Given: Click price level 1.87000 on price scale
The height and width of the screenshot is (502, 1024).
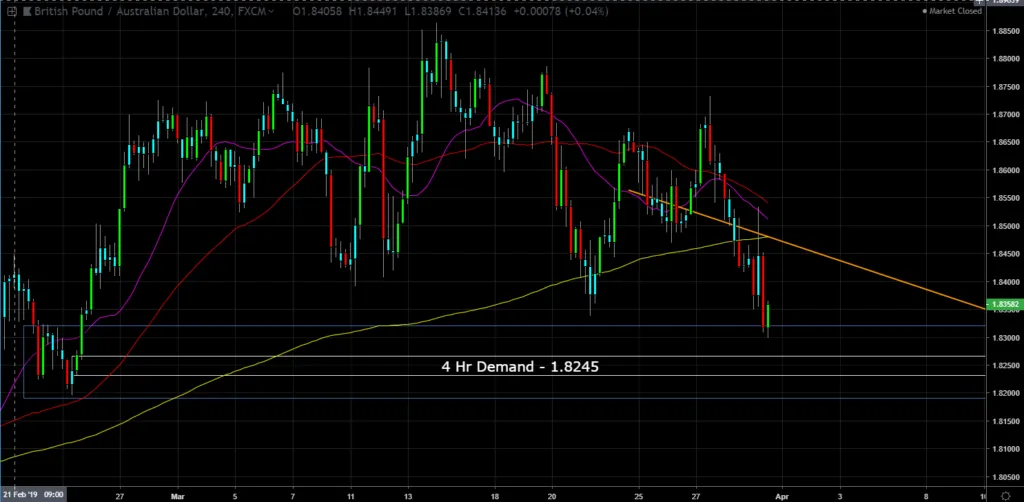Looking at the screenshot, I should click(x=1005, y=115).
